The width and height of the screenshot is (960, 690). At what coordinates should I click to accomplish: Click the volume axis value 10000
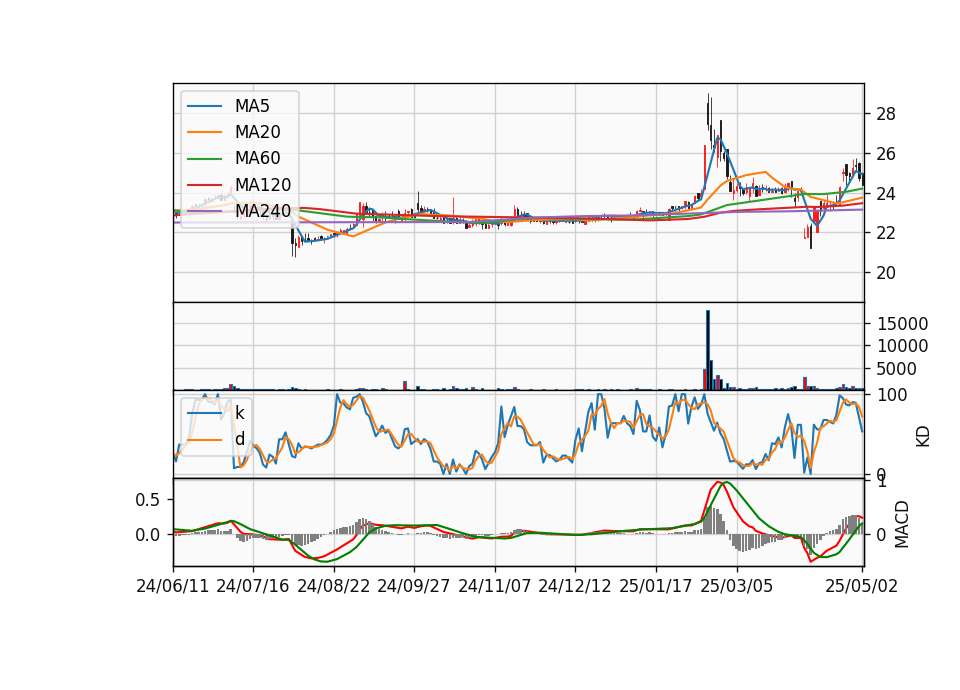coord(902,347)
